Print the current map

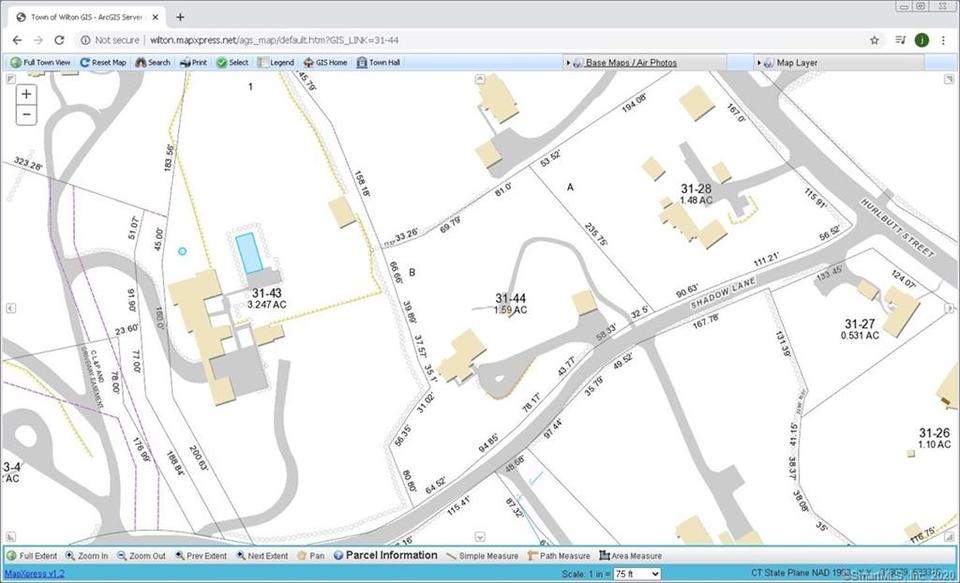193,62
